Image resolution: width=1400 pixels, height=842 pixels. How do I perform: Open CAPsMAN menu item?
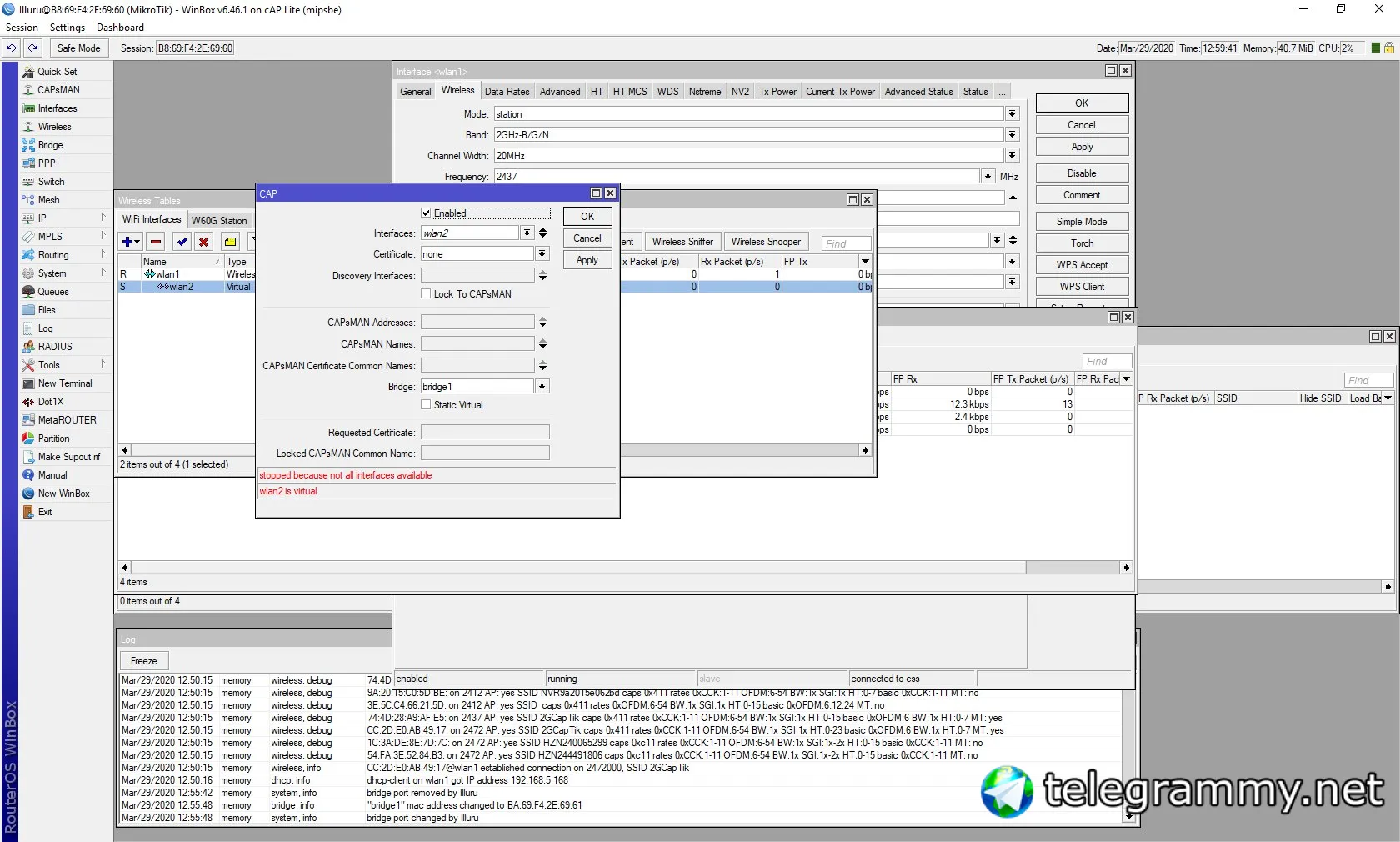coord(58,90)
